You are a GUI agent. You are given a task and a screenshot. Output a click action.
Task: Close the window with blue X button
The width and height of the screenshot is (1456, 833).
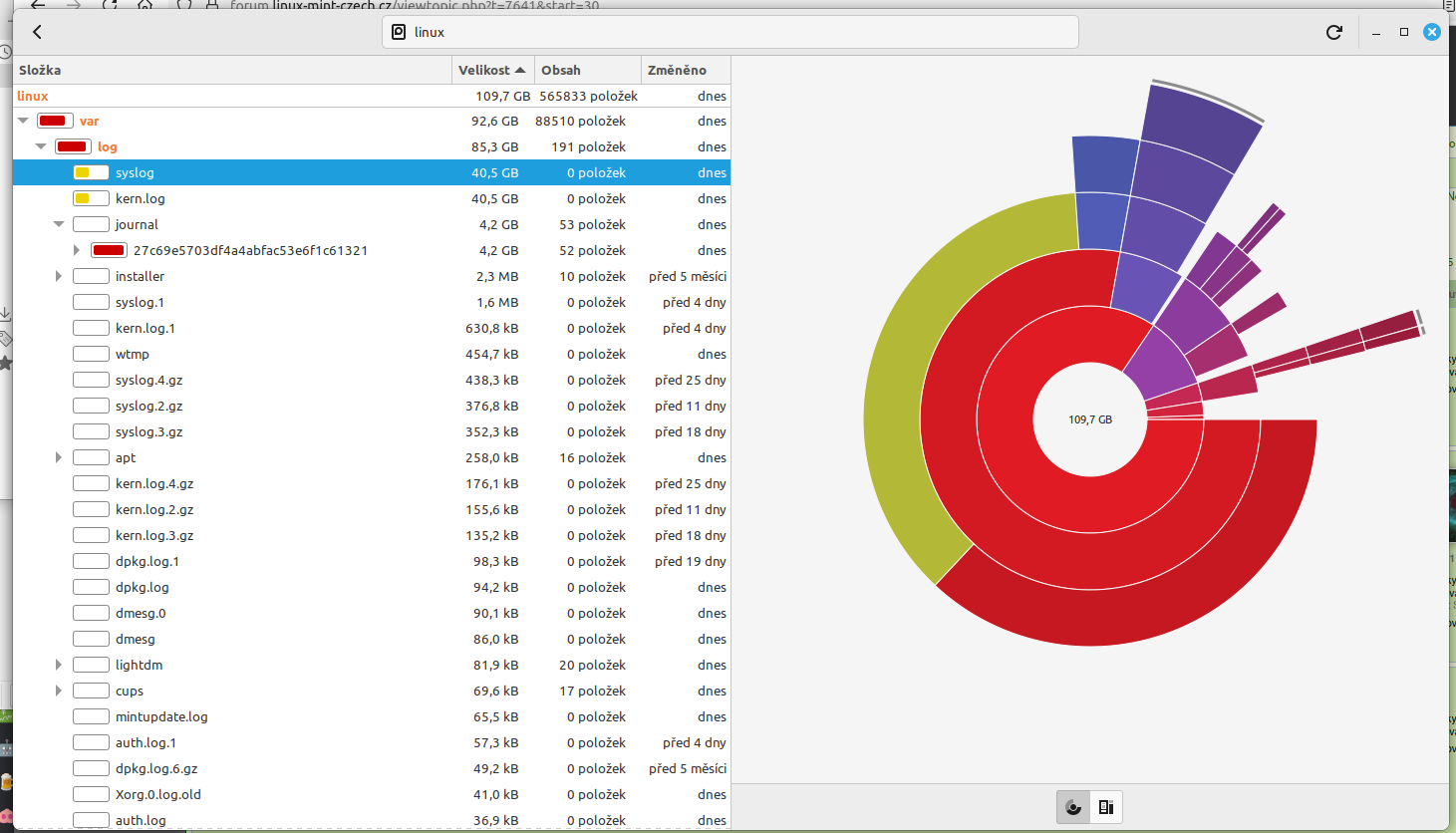click(x=1432, y=32)
